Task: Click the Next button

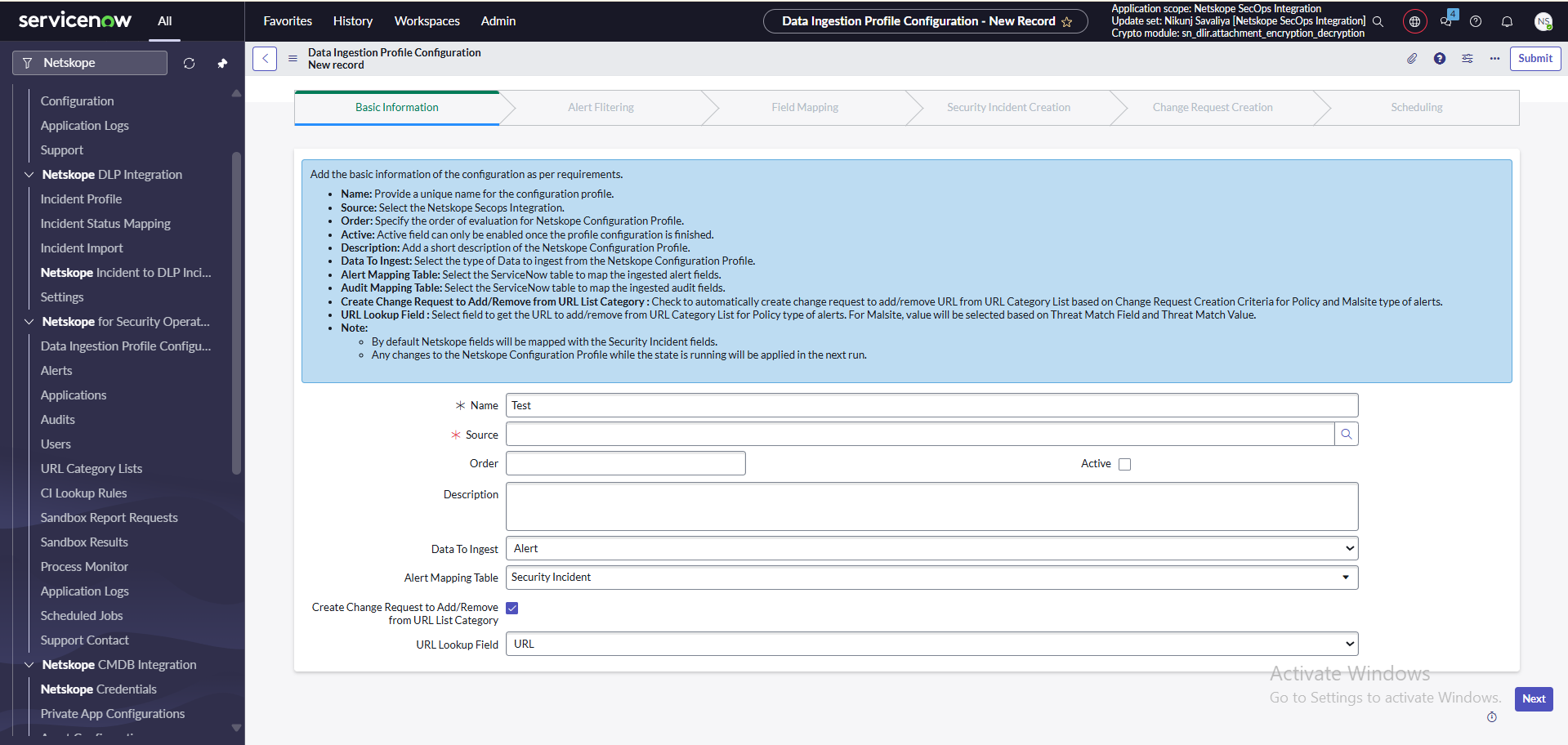Action: pos(1534,699)
